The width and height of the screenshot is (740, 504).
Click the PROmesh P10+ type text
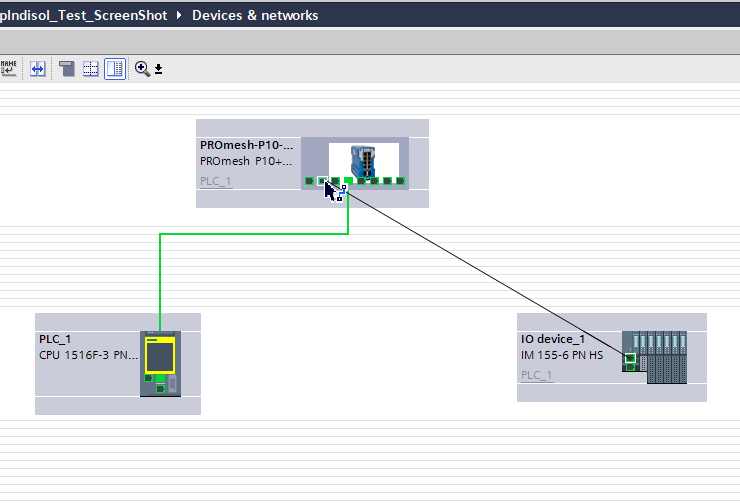[246, 161]
